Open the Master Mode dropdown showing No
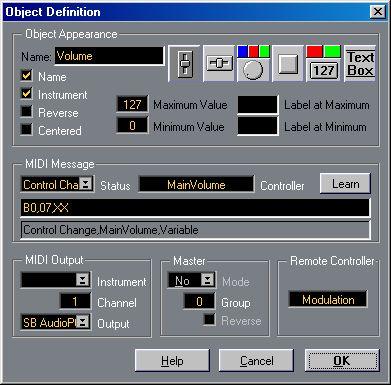This screenshot has width=391, height=385. (x=207, y=280)
